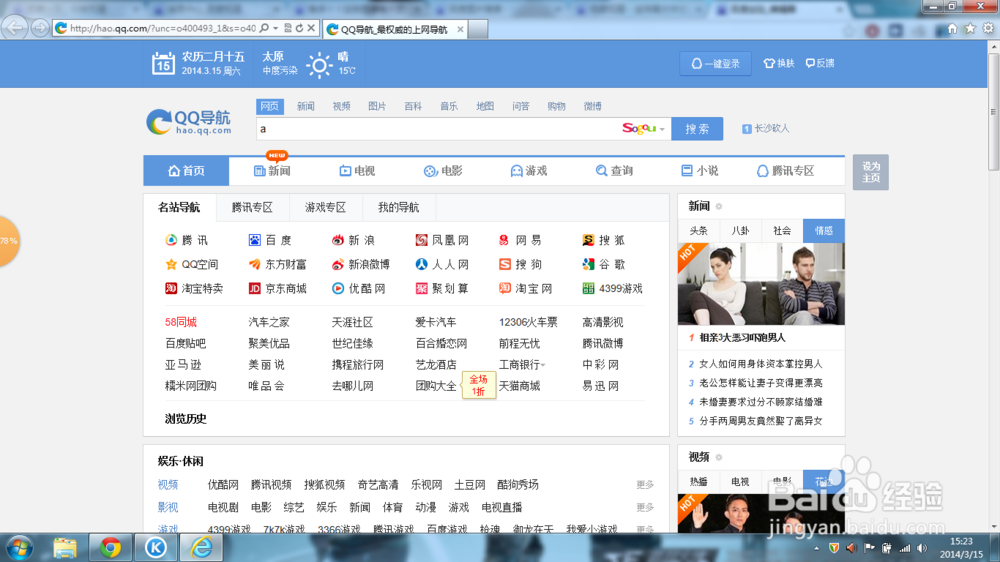The width and height of the screenshot is (1000, 562).
Task: Click the browser address bar URL
Action: [x=163, y=28]
